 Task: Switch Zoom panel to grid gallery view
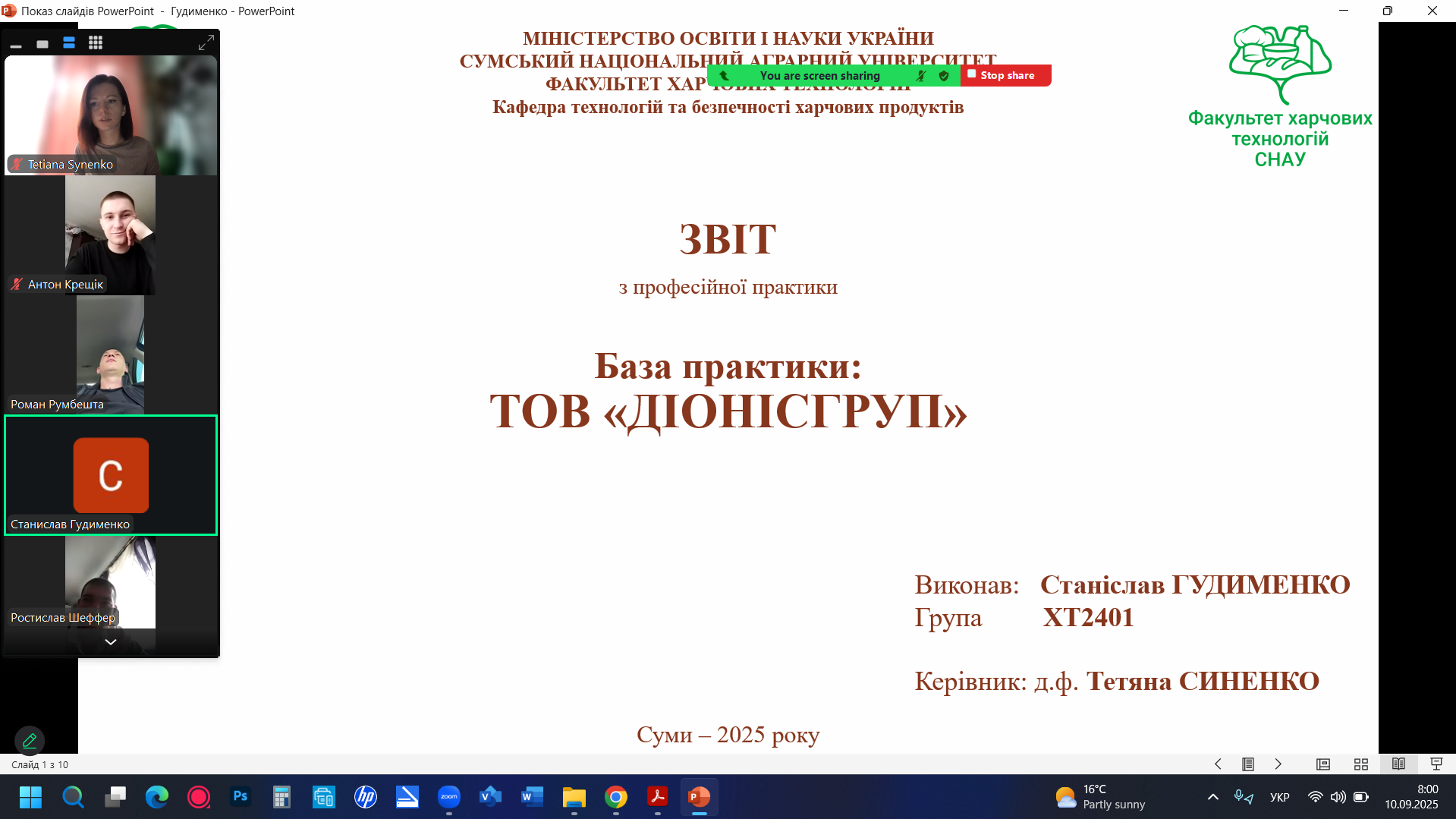click(x=96, y=43)
